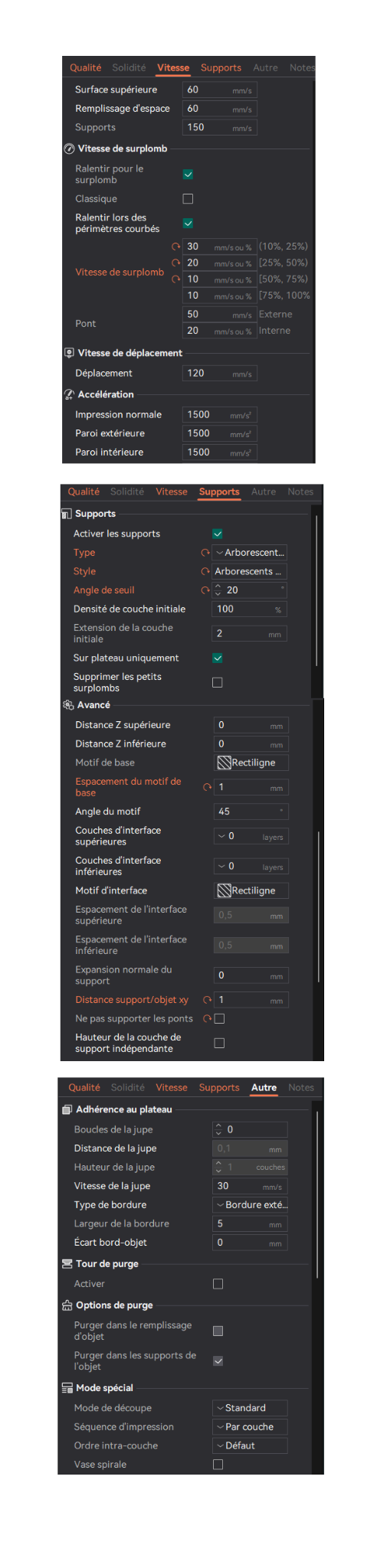Click the Angle de seuil stepper arrows
377x1568 pixels.
(x=218, y=590)
